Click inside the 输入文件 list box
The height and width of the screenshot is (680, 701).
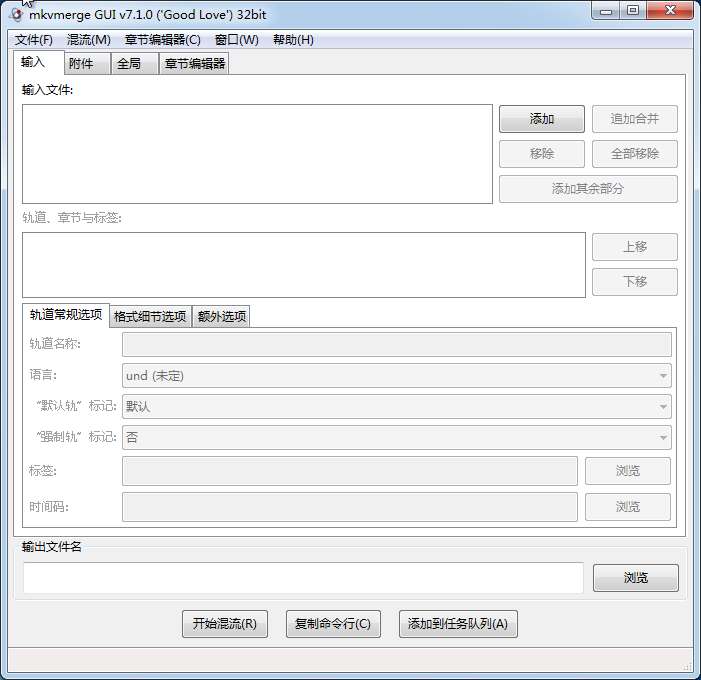coord(258,154)
